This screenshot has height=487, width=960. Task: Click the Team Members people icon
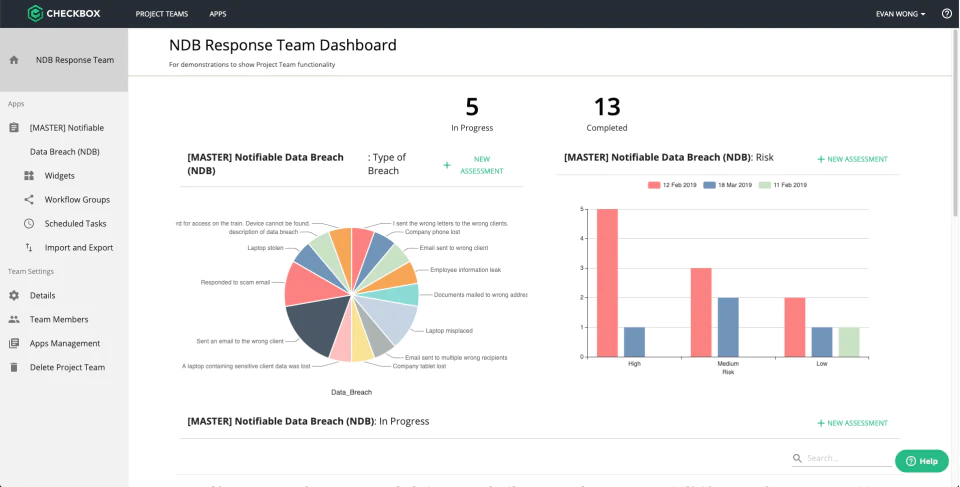coord(14,319)
